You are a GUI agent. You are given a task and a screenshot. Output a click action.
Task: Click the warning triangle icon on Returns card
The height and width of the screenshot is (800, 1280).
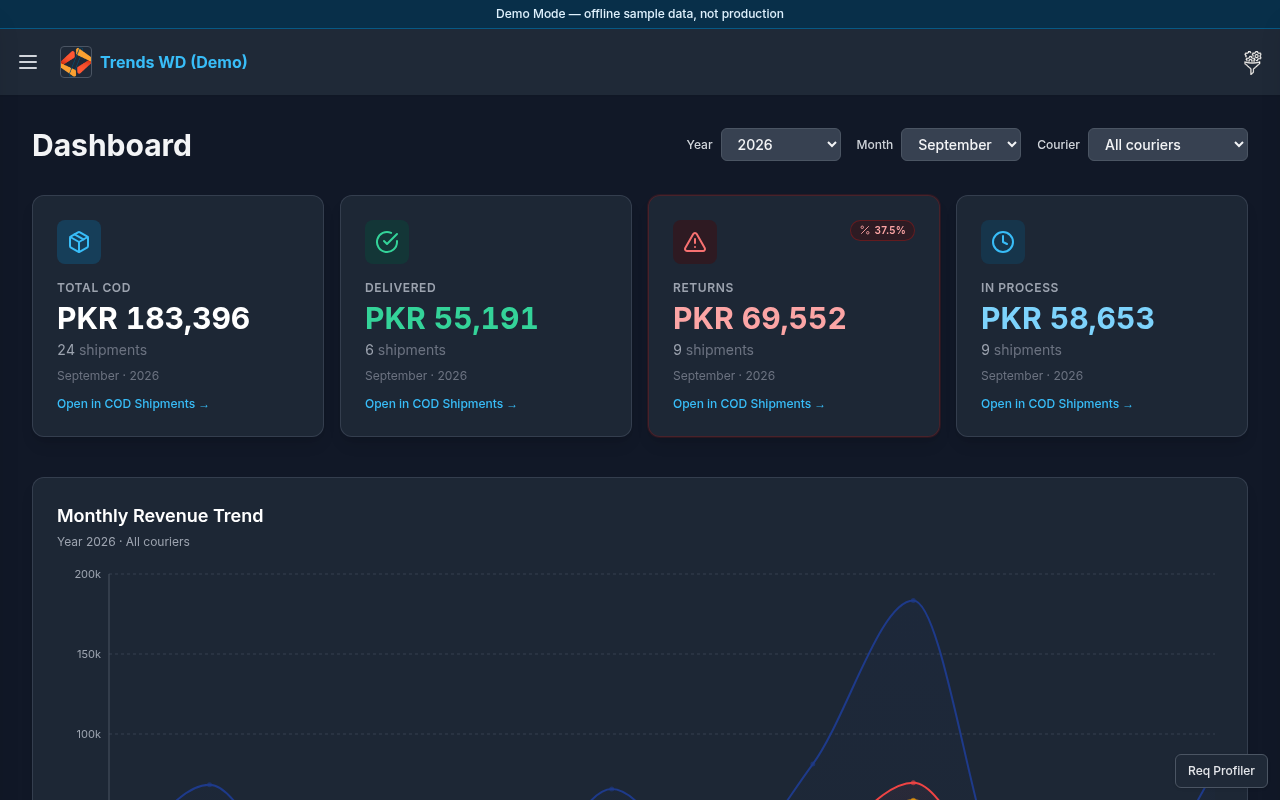pos(695,242)
